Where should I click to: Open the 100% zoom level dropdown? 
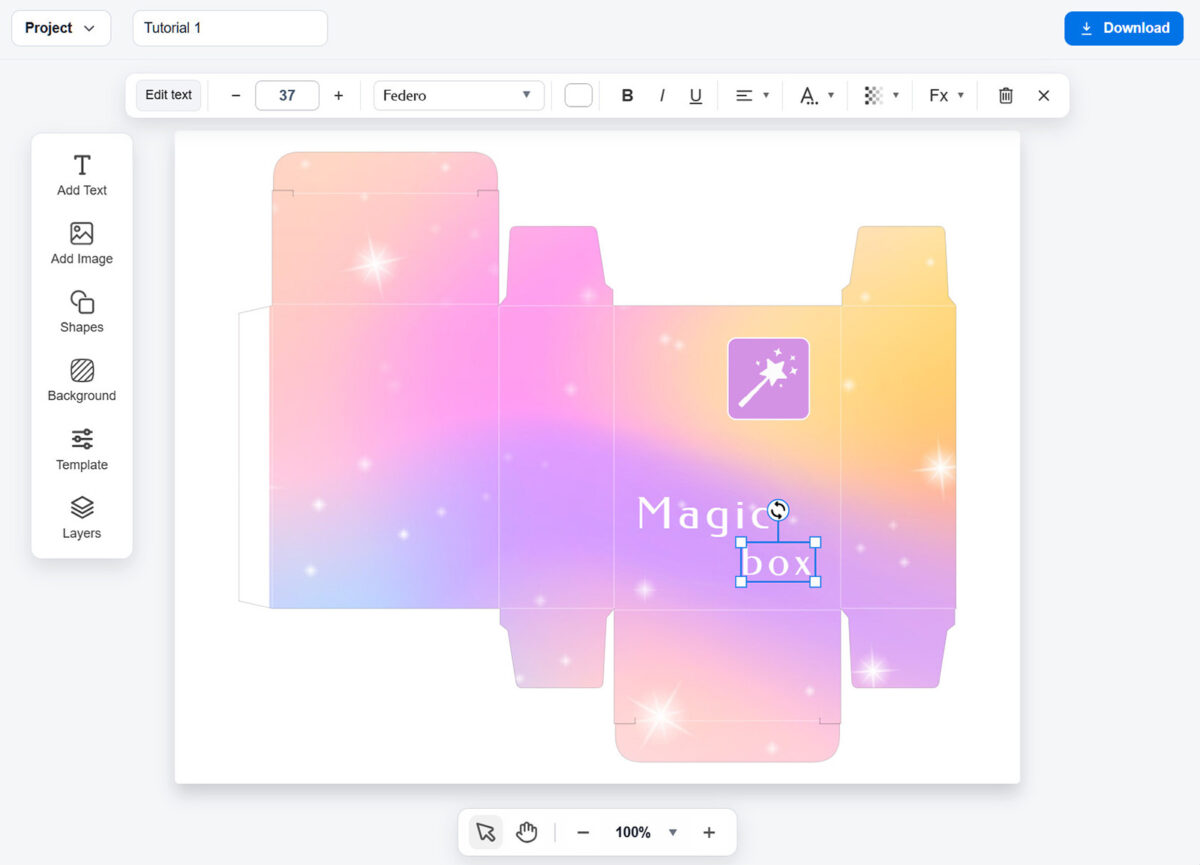[646, 832]
